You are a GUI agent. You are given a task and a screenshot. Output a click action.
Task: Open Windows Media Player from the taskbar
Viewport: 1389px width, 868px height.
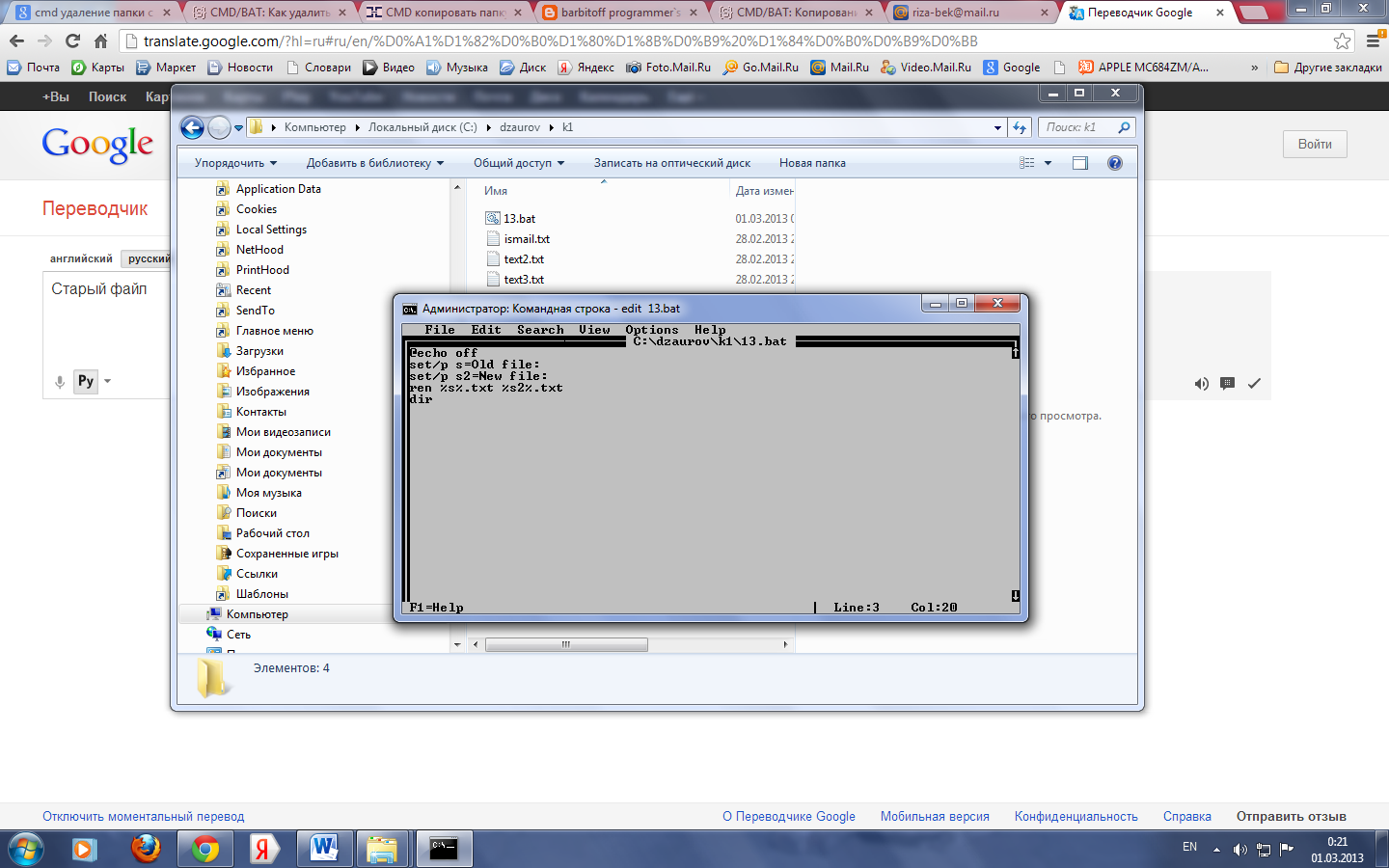coord(85,849)
